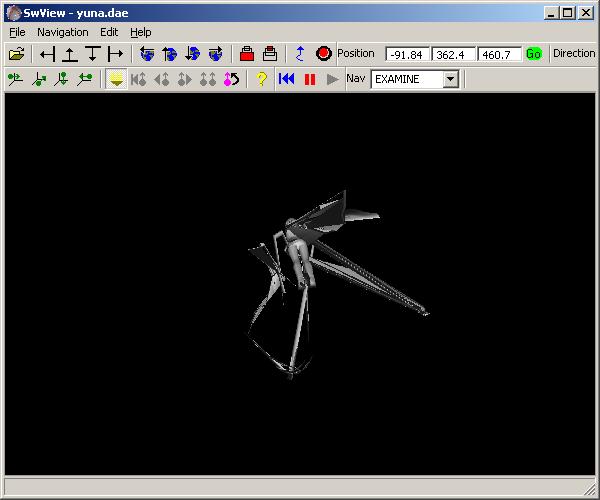
Task: Click the left-pointing arrow view icon
Action: click(46, 54)
